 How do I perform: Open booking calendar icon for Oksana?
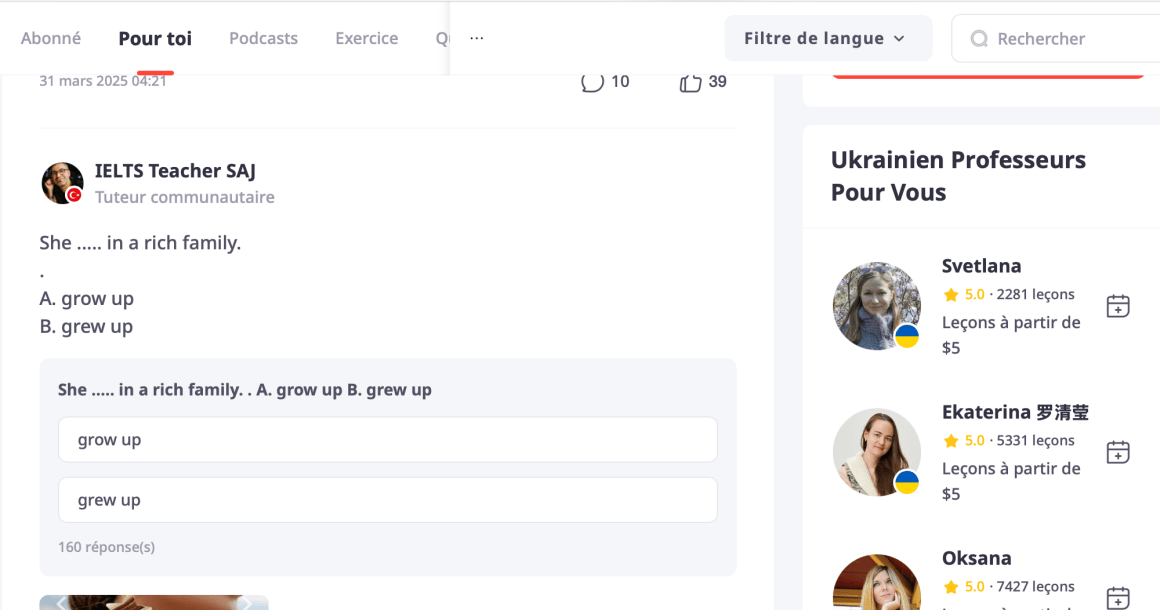1118,597
